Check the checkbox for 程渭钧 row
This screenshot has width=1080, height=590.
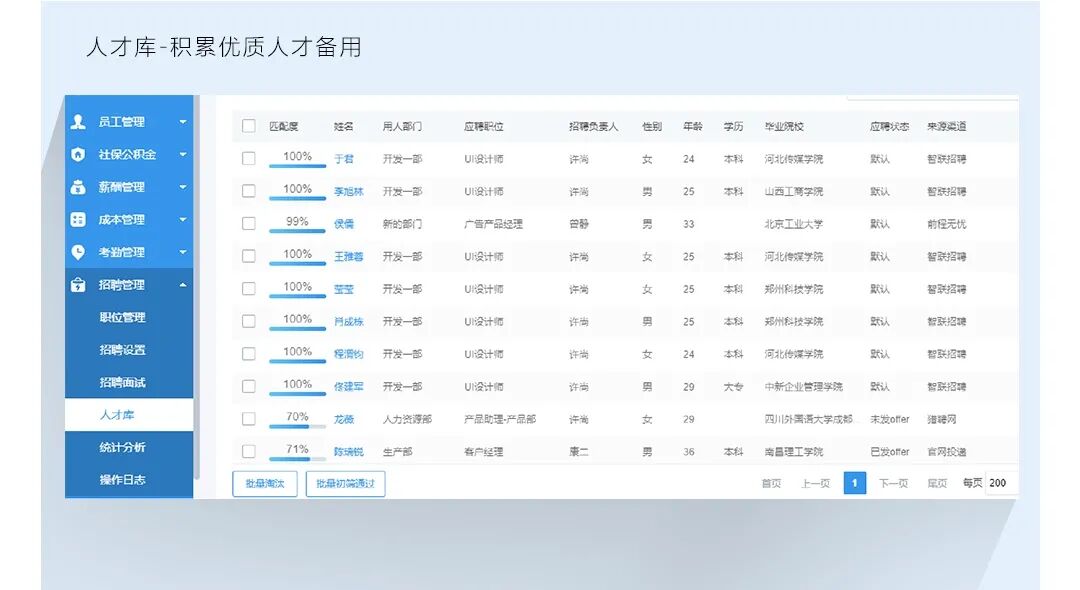click(x=249, y=354)
